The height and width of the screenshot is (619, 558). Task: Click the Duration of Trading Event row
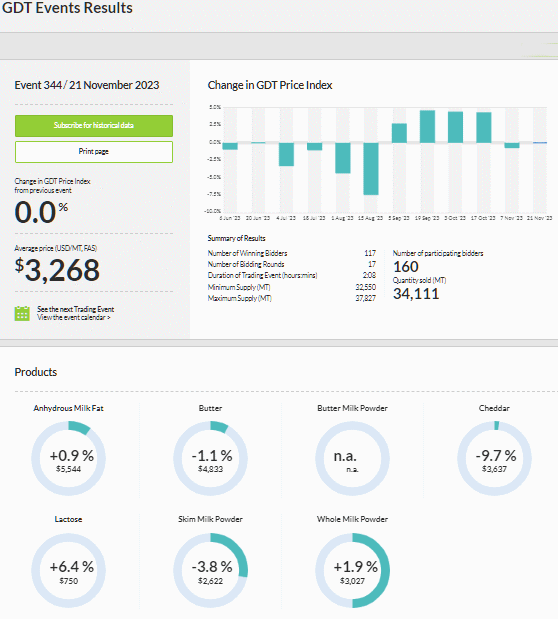pyautogui.click(x=292, y=276)
